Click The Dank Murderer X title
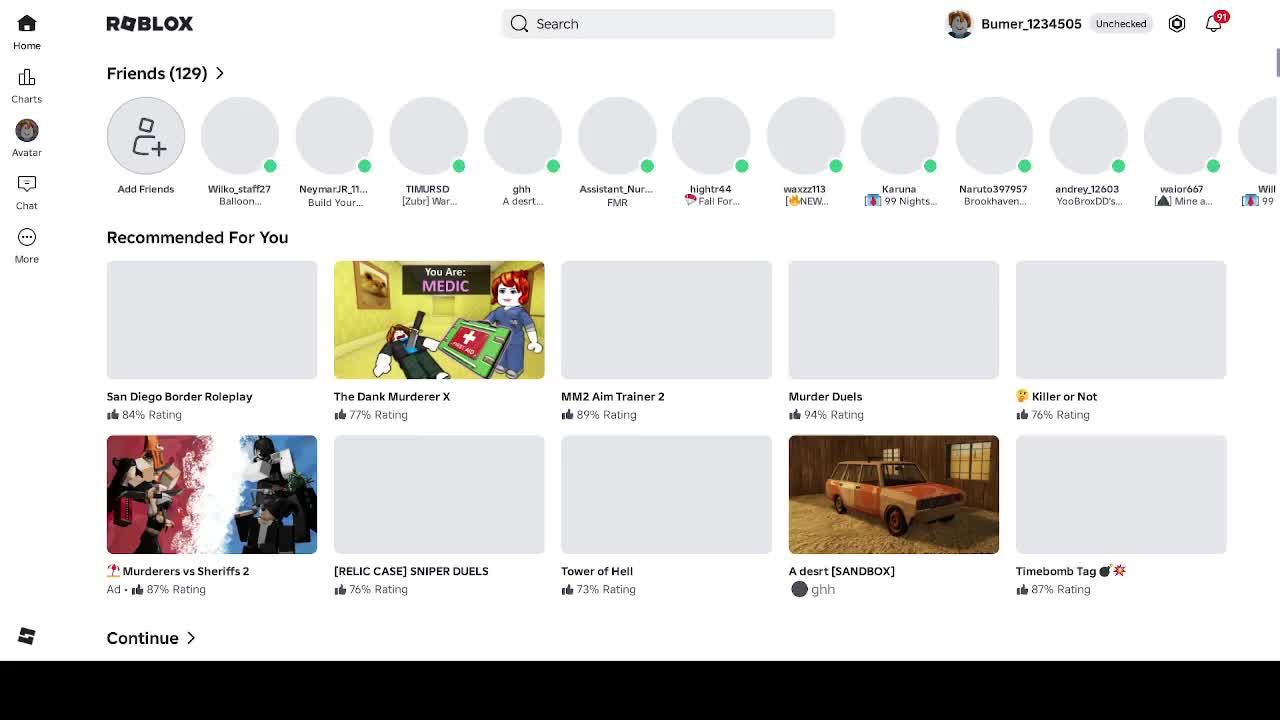1280x720 pixels. [392, 397]
